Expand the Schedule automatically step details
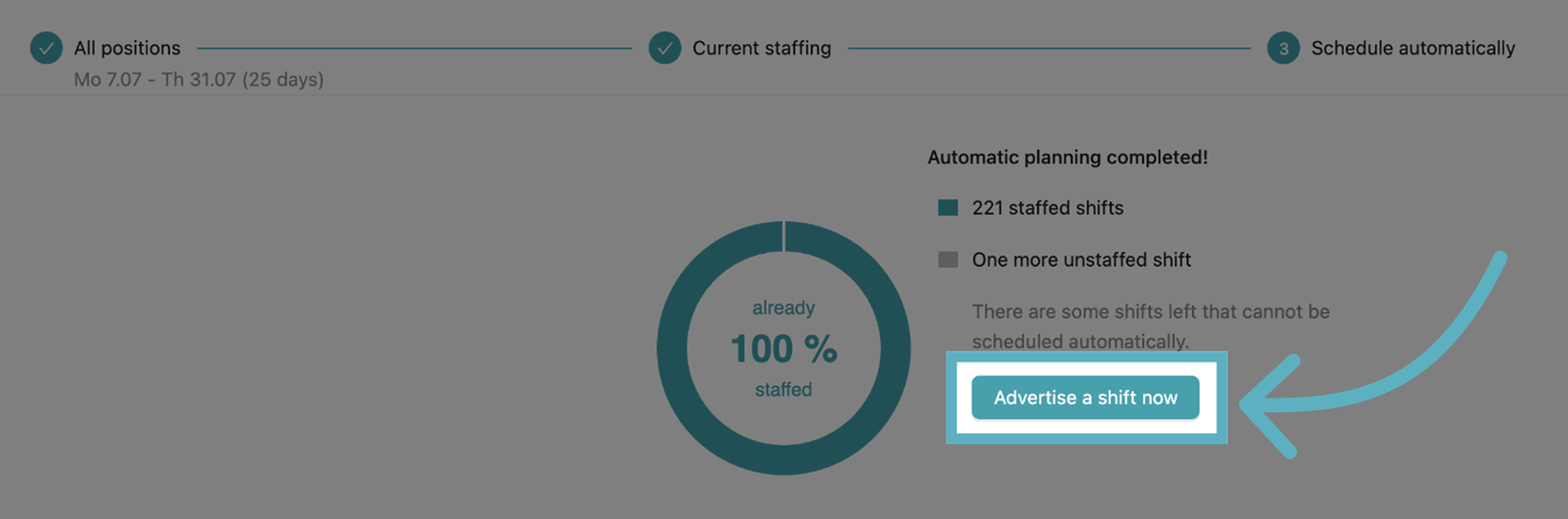 point(1414,48)
